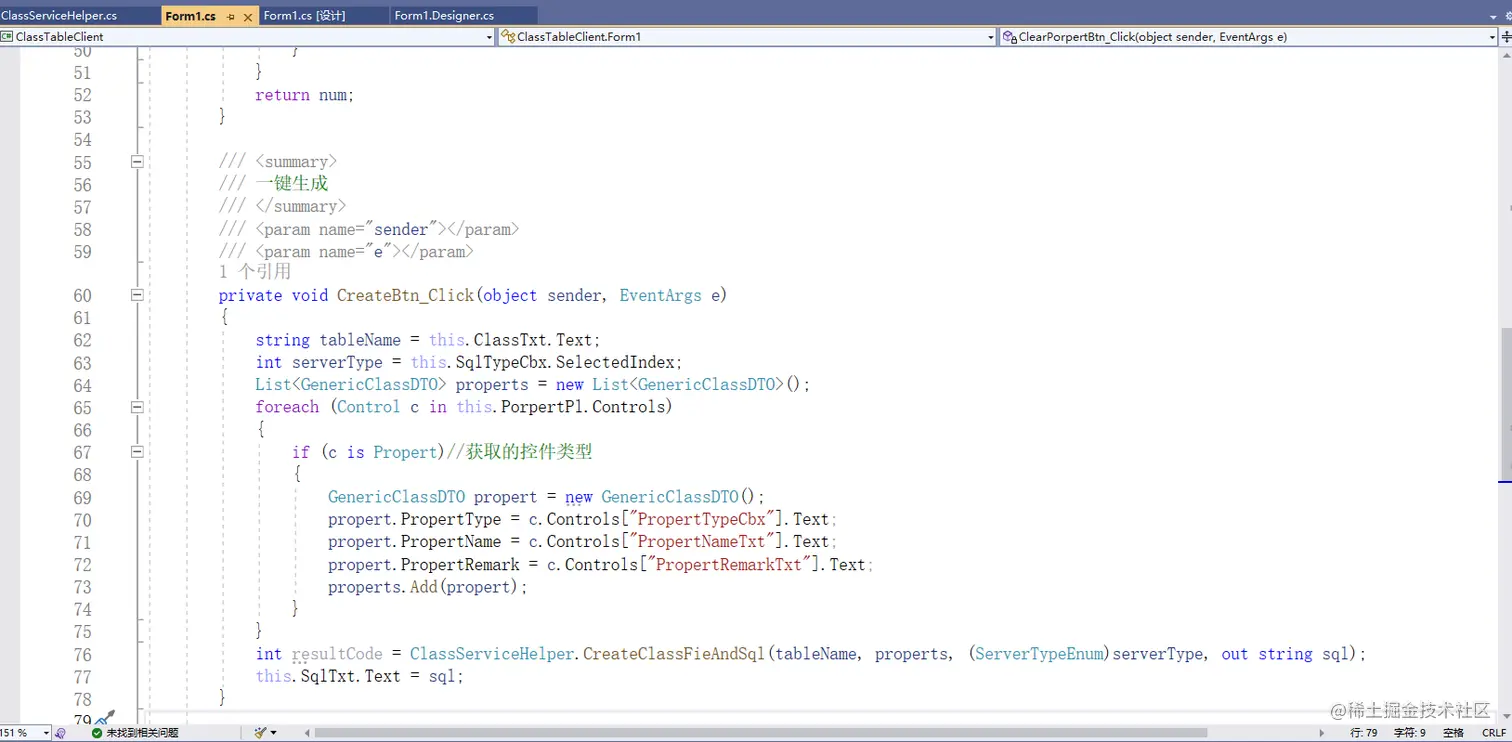Click 'properts.Add(propert);' on line 73

428,587
